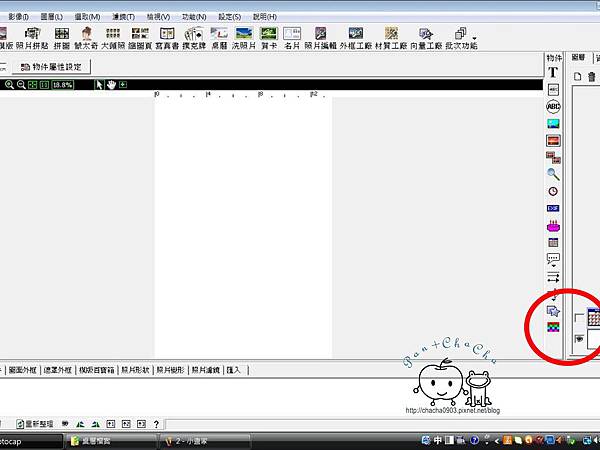The height and width of the screenshot is (450, 600).
Task: Create a new layer with blank page icon
Action: point(577,77)
